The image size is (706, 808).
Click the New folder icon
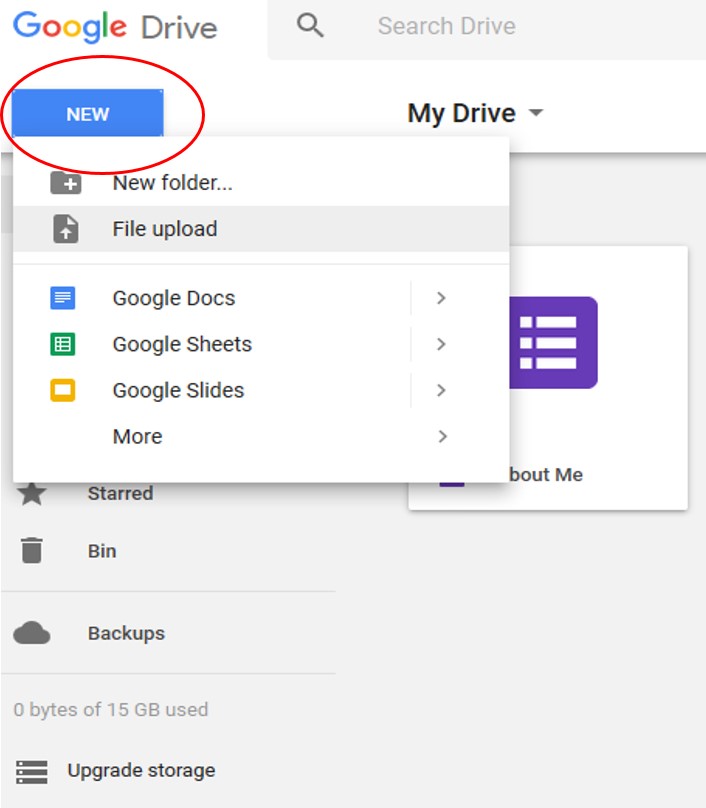click(66, 183)
